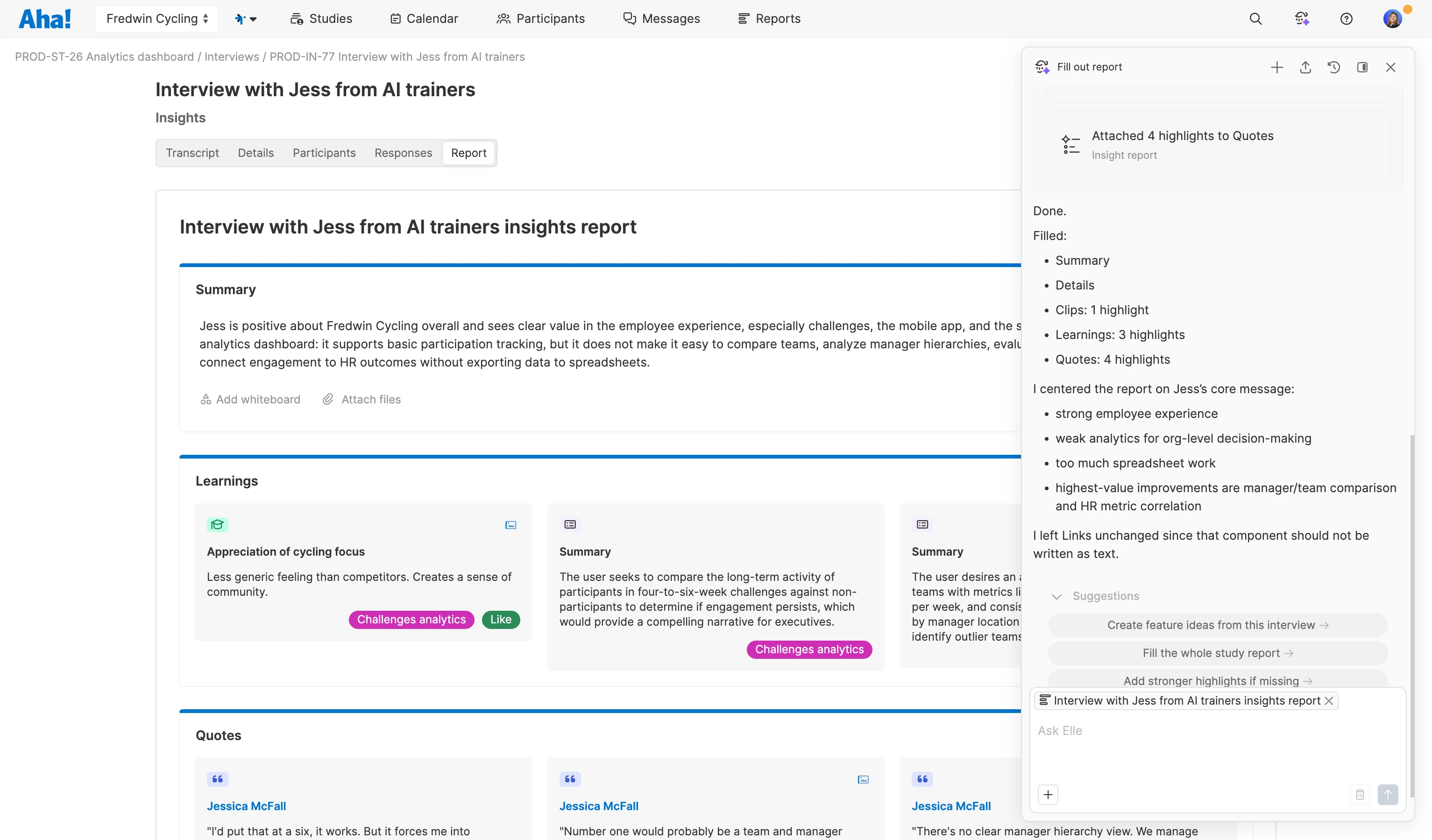This screenshot has height=840, width=1432.
Task: Switch to the Transcript tab
Action: pos(192,153)
